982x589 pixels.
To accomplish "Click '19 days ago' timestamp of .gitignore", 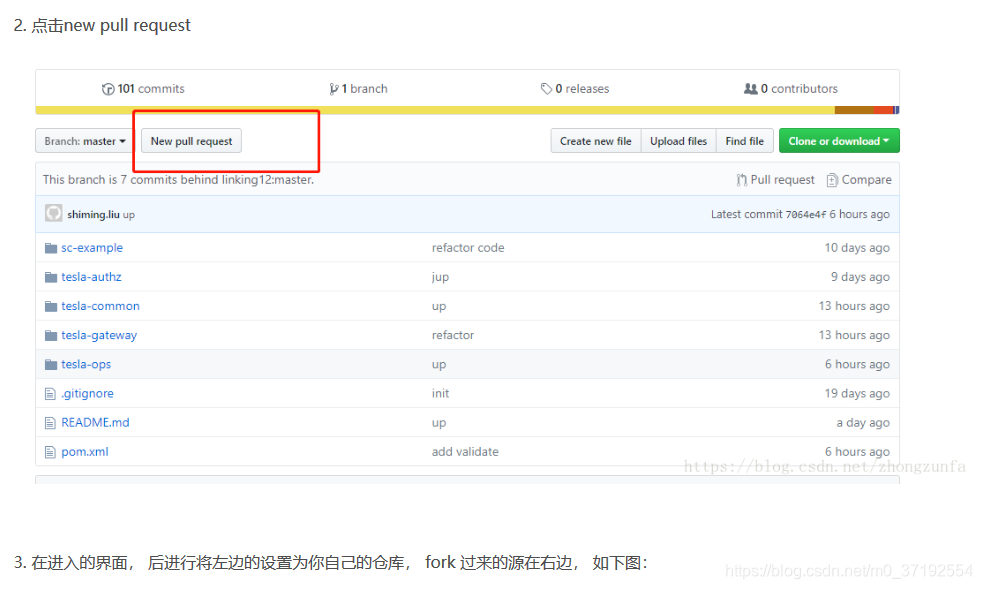I will click(857, 394).
